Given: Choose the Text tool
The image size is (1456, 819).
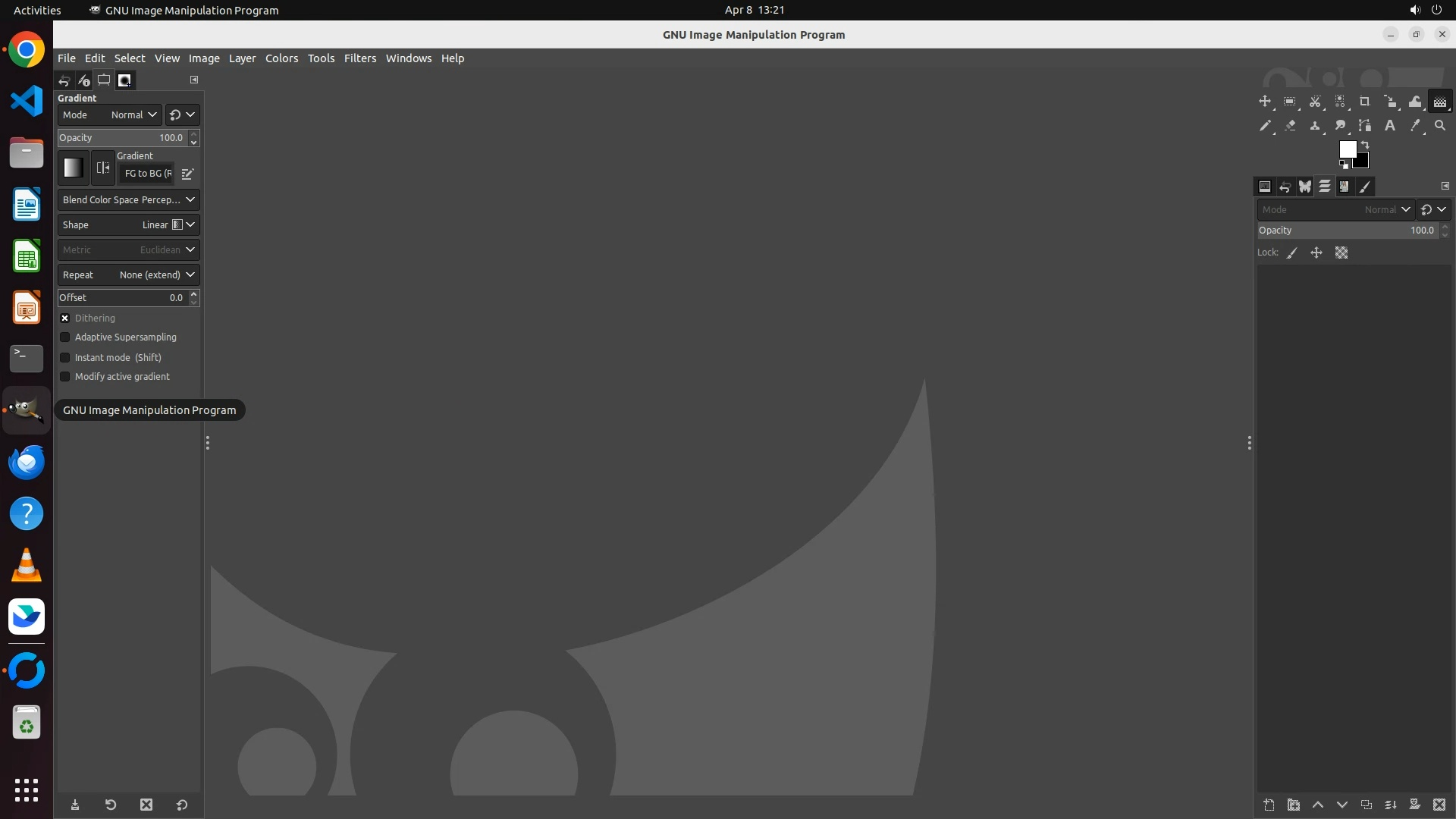Looking at the screenshot, I should coord(1390,126).
